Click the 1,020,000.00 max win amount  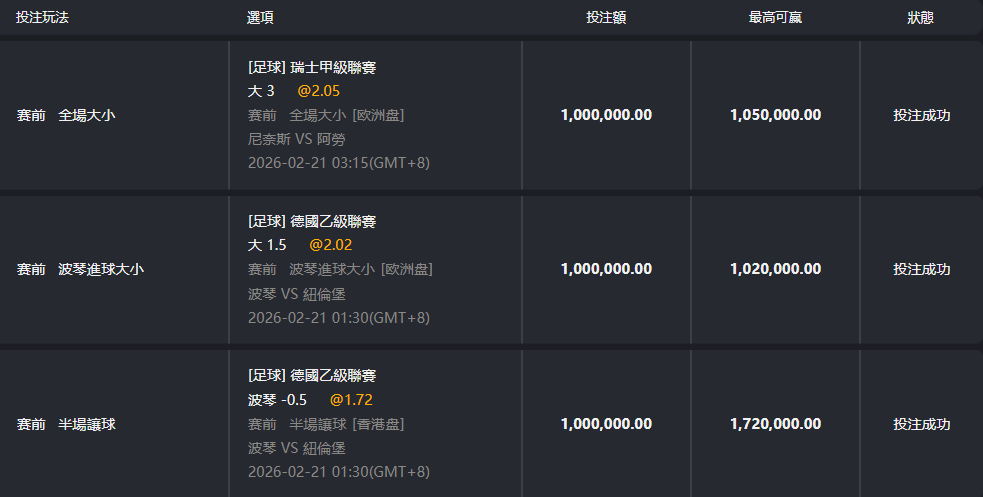point(775,269)
